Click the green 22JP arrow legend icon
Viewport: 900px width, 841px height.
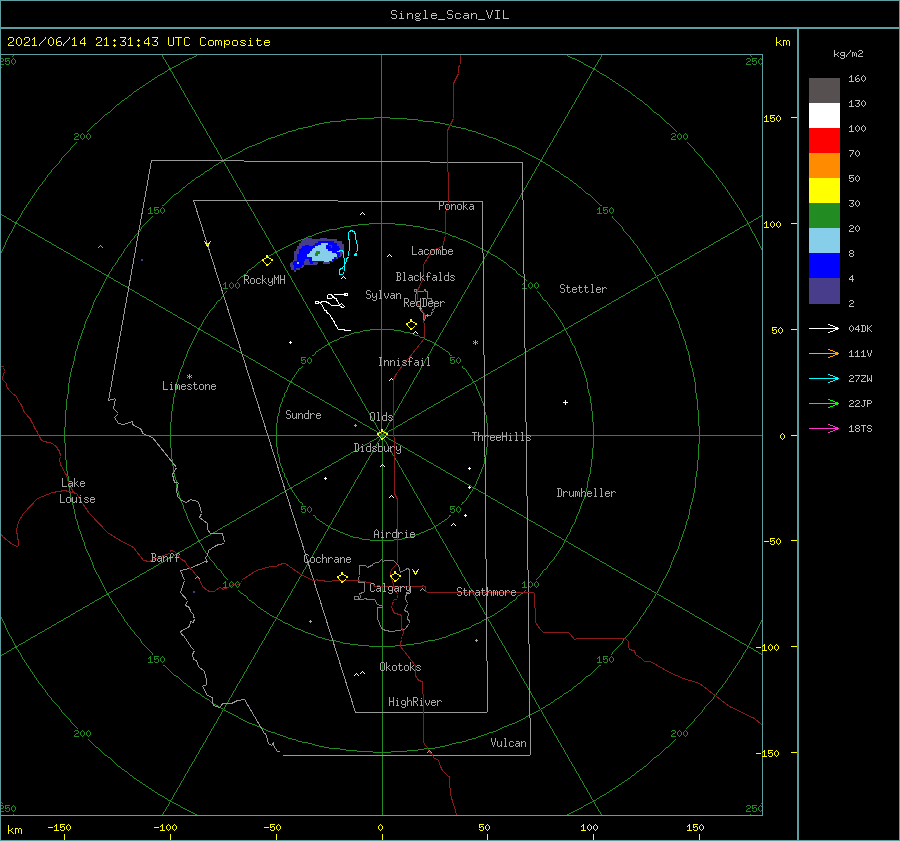click(x=824, y=404)
